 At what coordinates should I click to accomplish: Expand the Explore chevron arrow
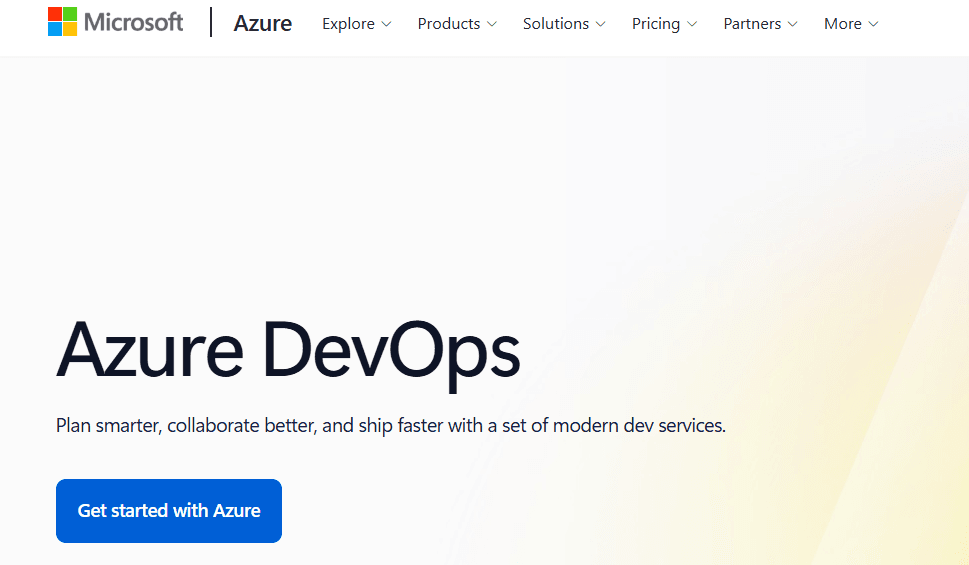[386, 24]
